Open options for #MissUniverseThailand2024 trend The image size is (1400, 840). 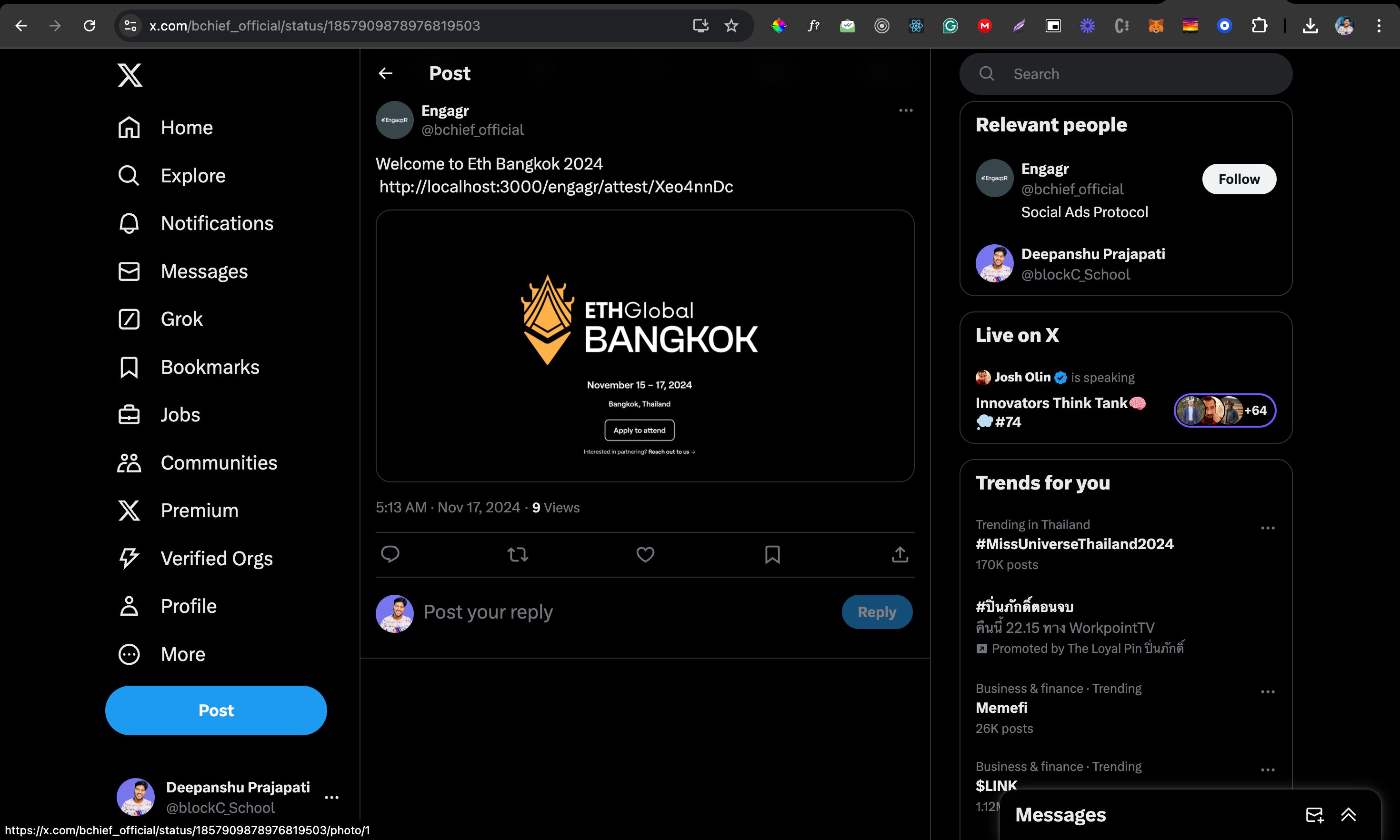(1268, 528)
